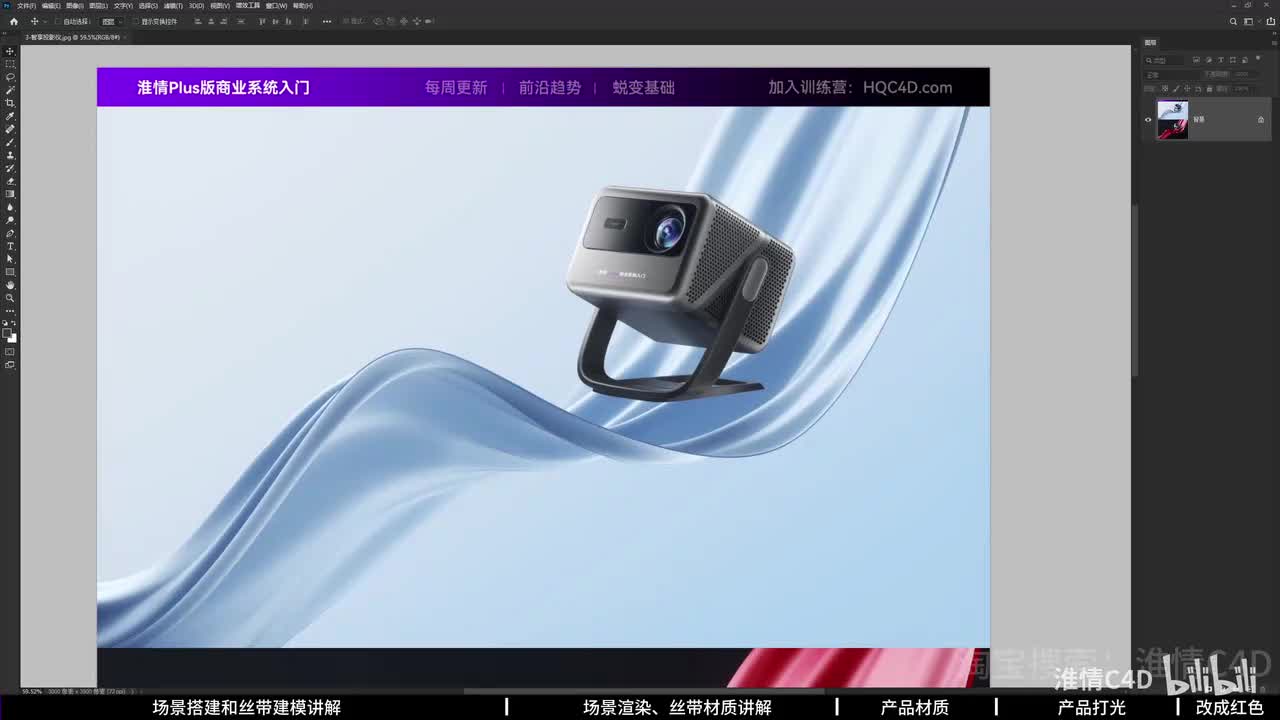Open the Edit Toolbar three-dots button

10,311
